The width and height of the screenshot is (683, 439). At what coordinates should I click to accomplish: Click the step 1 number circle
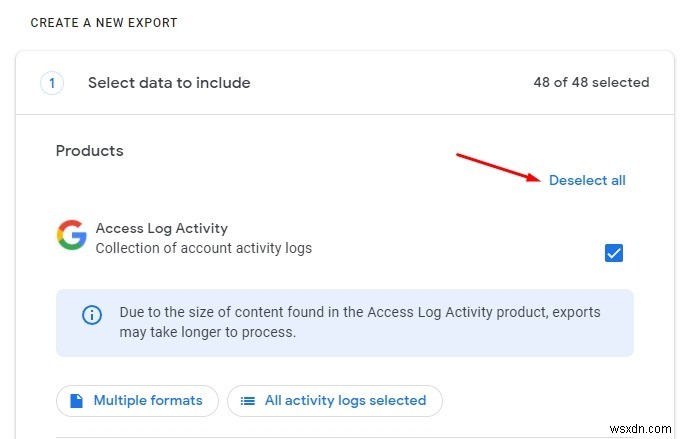52,83
